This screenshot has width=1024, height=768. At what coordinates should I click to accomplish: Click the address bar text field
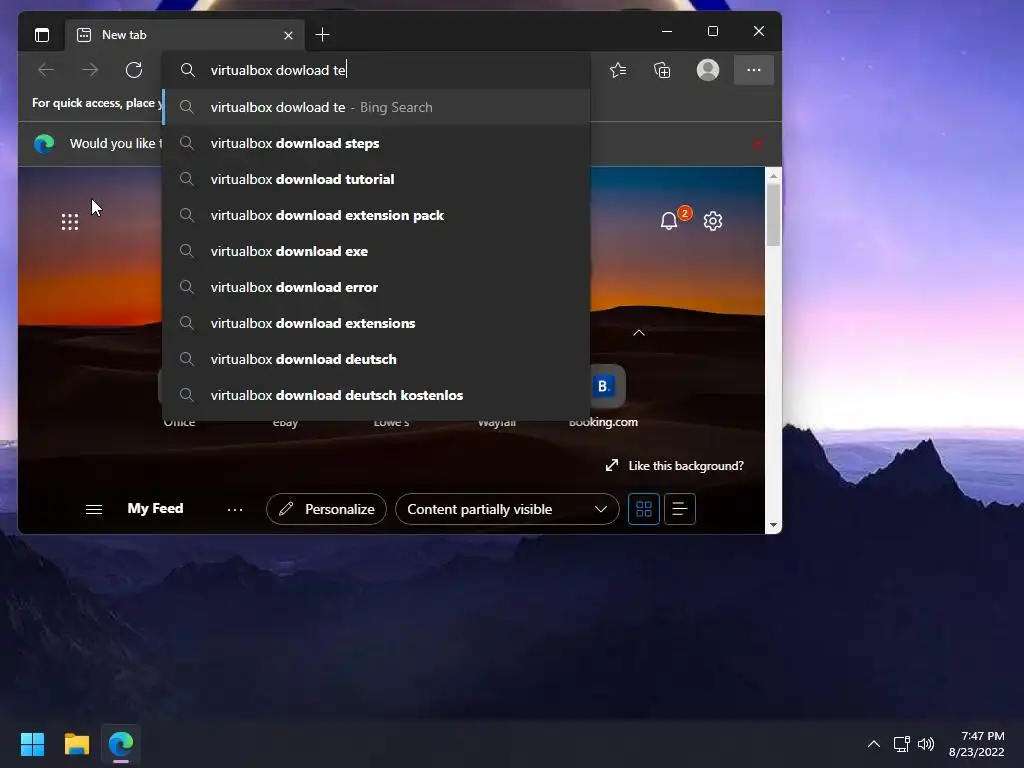coord(376,70)
